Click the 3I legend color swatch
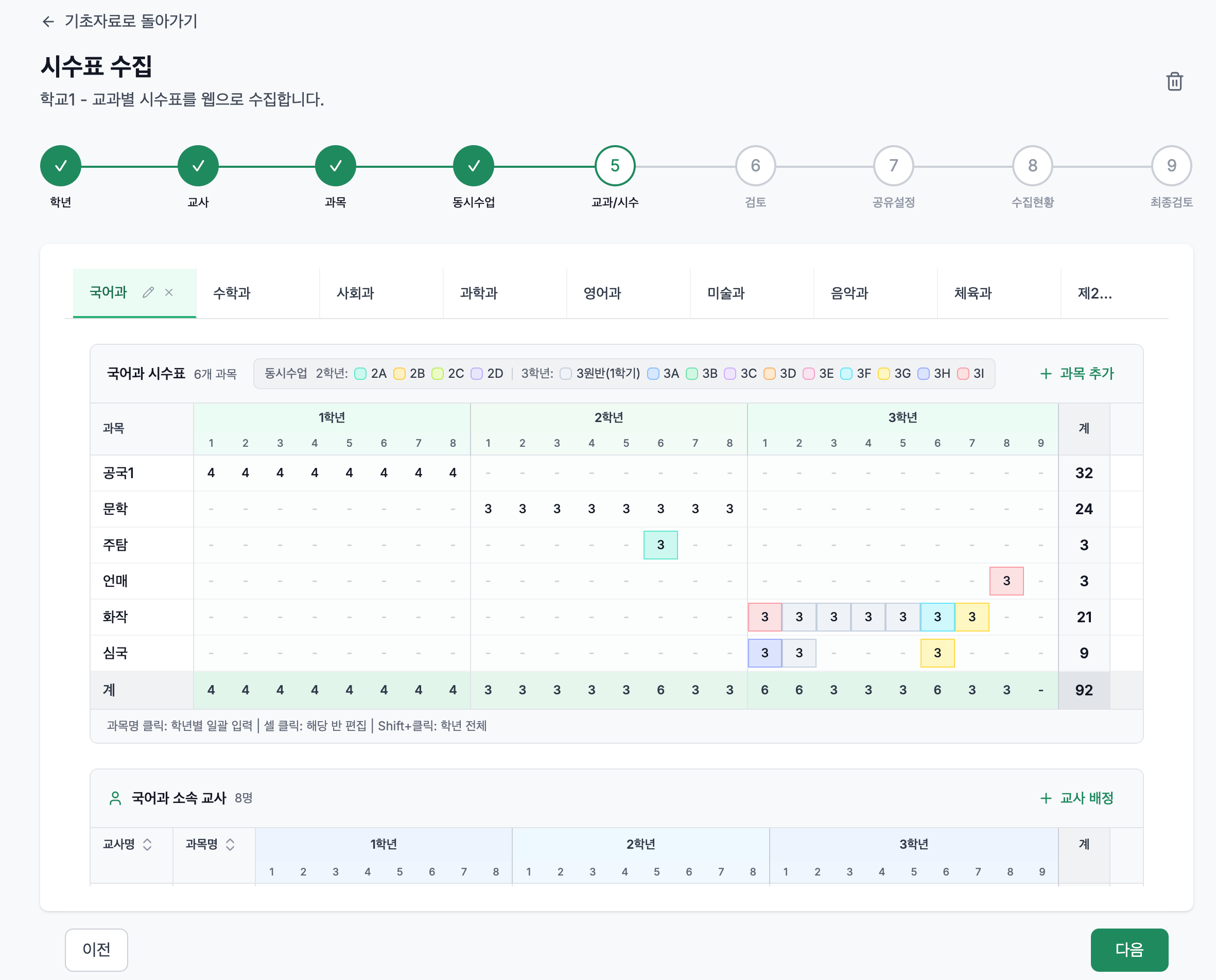This screenshot has height=980, width=1216. (963, 374)
